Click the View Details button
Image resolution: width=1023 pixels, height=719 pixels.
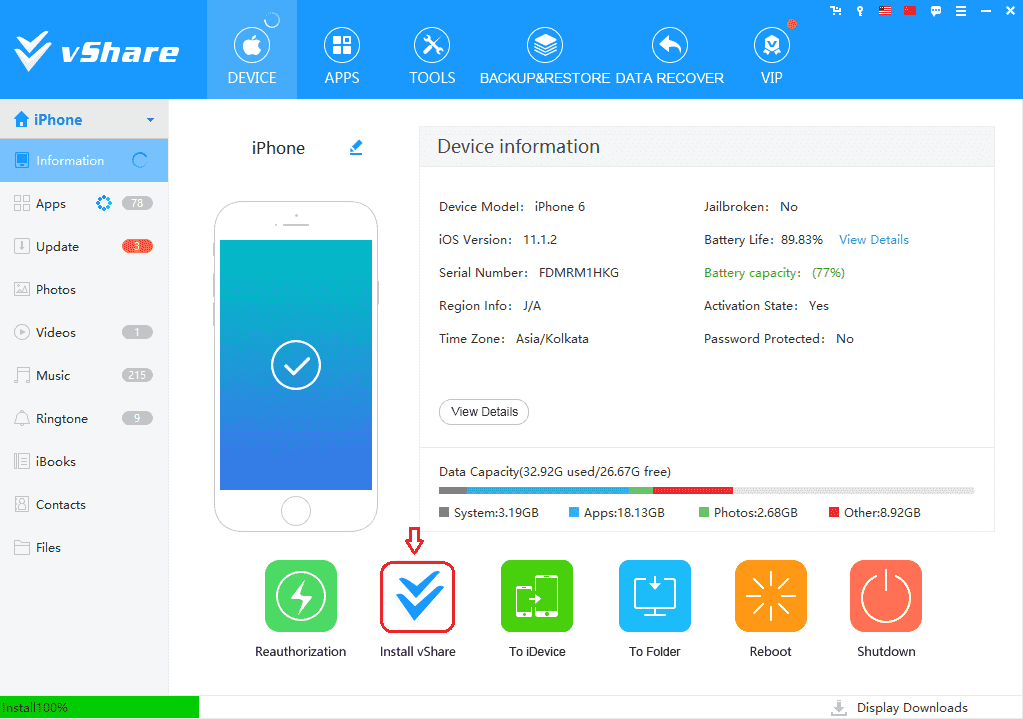484,412
